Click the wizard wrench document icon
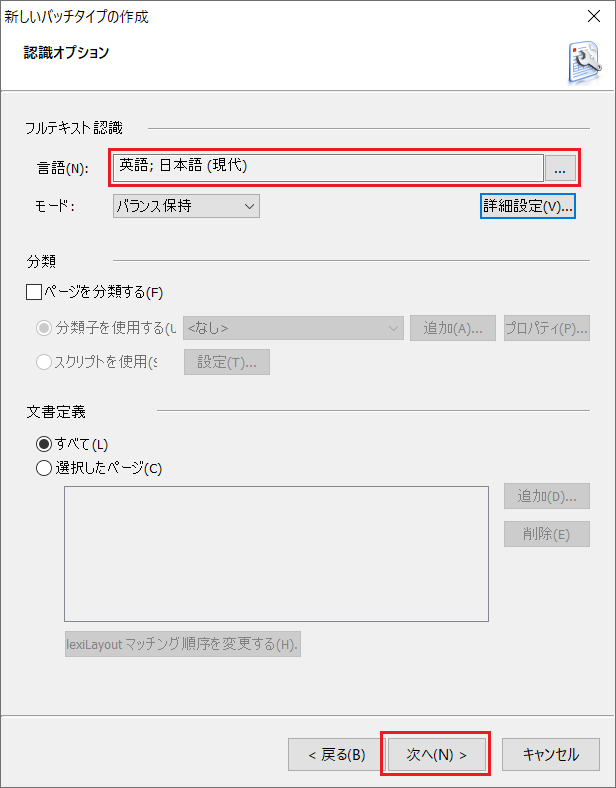The width and height of the screenshot is (616, 788). (x=585, y=62)
